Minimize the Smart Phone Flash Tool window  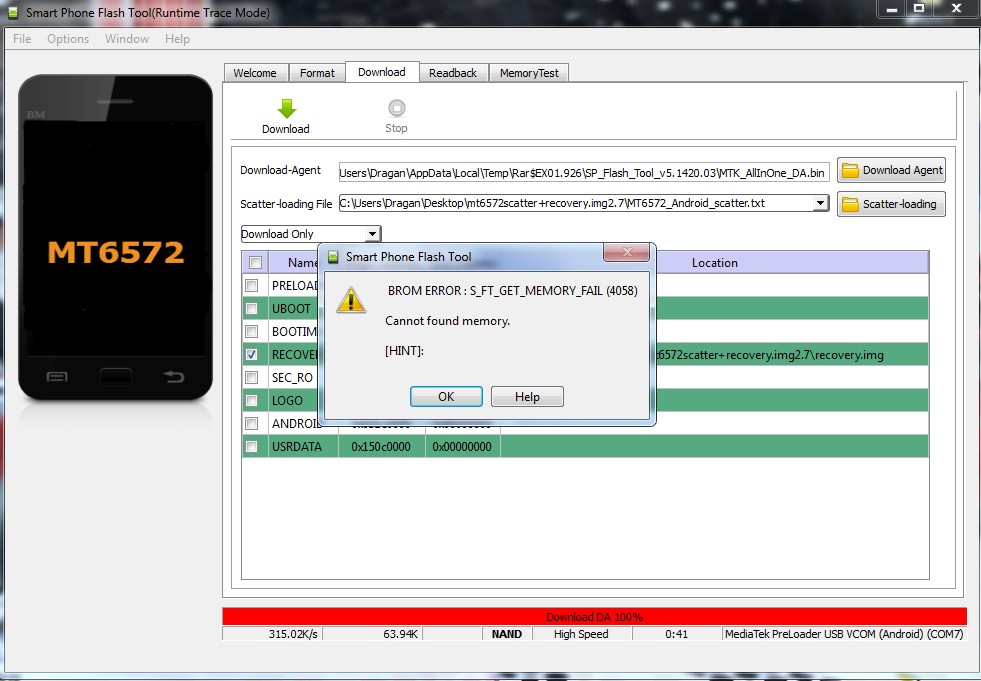[x=892, y=8]
